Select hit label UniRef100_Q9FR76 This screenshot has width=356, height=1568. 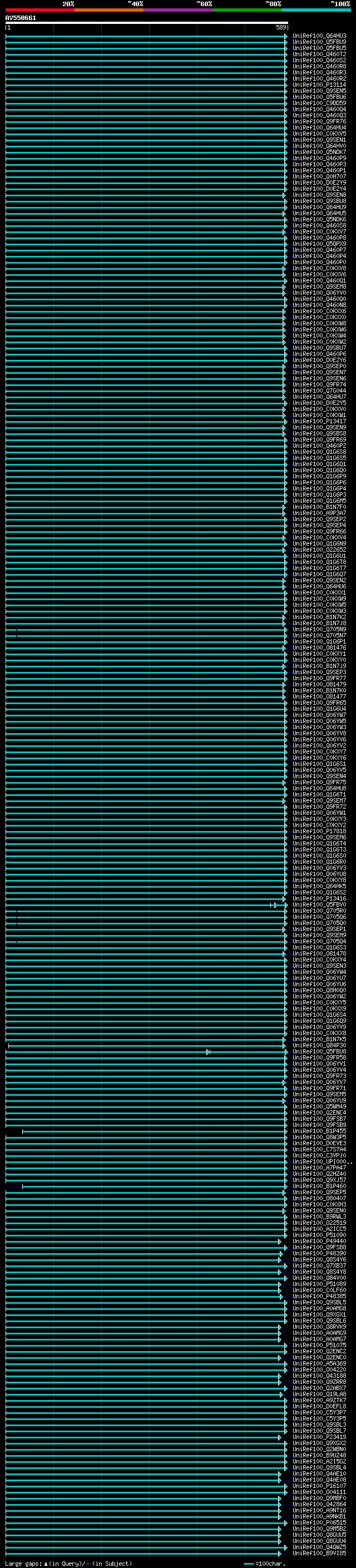pyautogui.click(x=319, y=122)
